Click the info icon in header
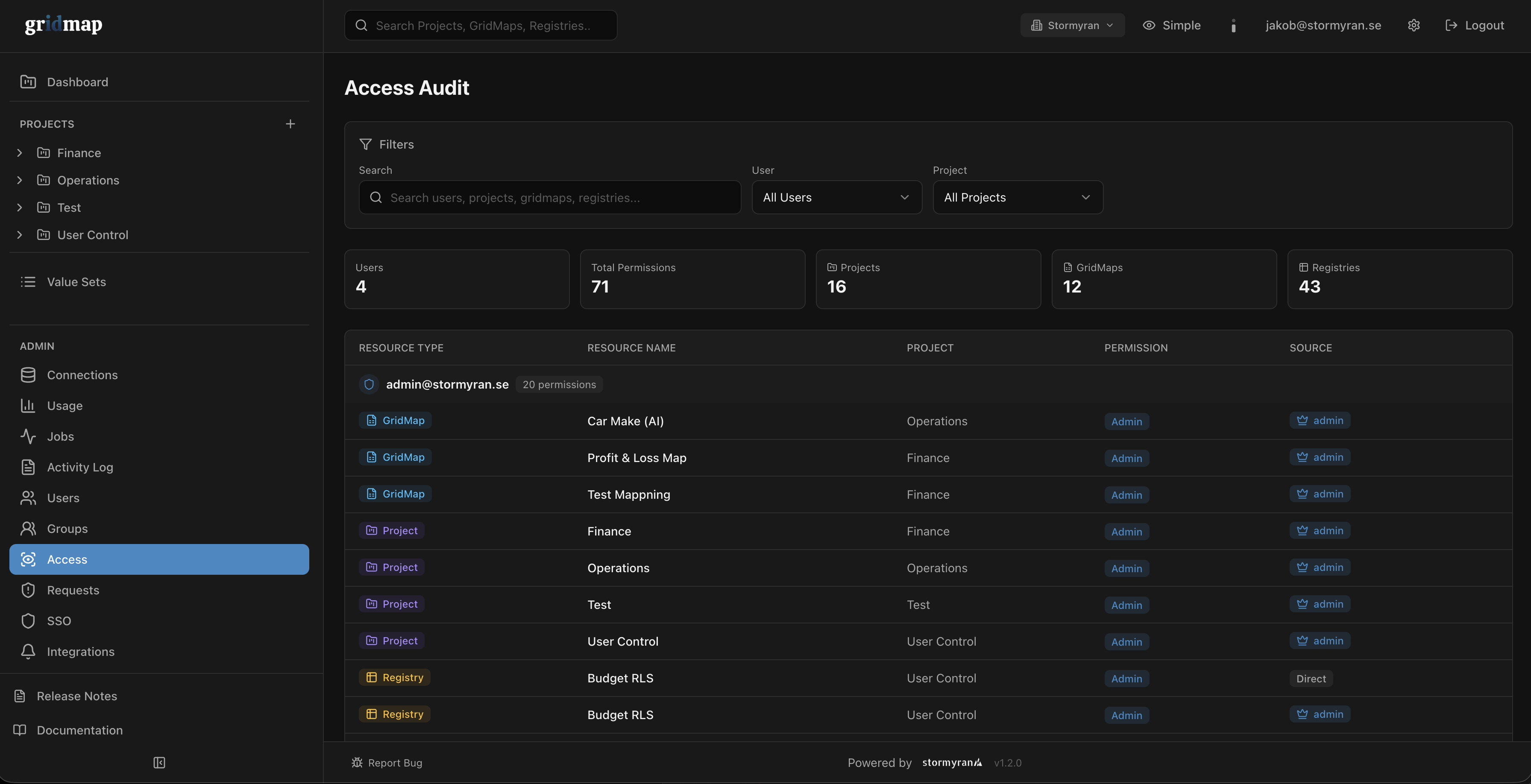This screenshot has width=1531, height=784. (1233, 26)
